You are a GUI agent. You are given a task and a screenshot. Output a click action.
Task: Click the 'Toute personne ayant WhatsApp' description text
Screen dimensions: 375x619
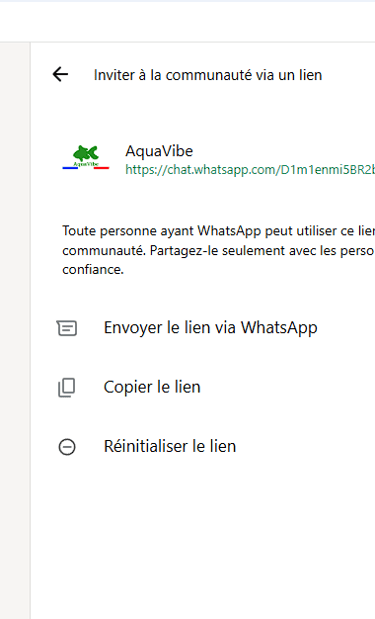point(219,250)
